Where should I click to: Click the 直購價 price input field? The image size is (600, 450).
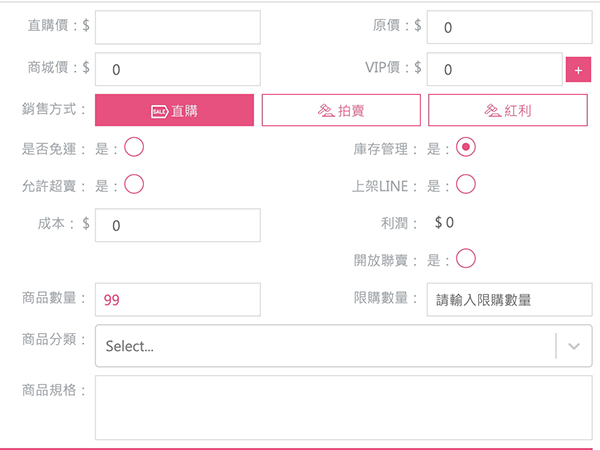pyautogui.click(x=177, y=27)
